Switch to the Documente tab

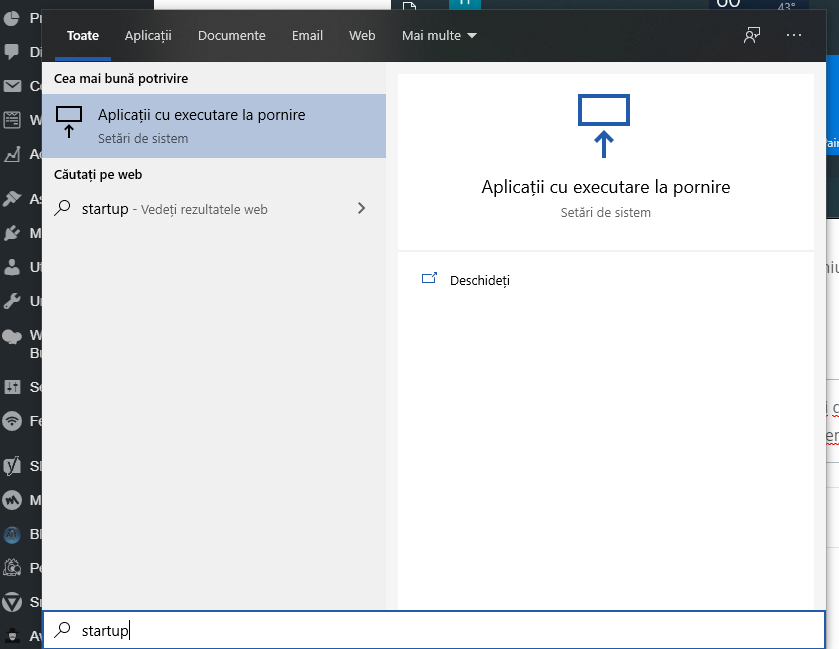(x=231, y=35)
